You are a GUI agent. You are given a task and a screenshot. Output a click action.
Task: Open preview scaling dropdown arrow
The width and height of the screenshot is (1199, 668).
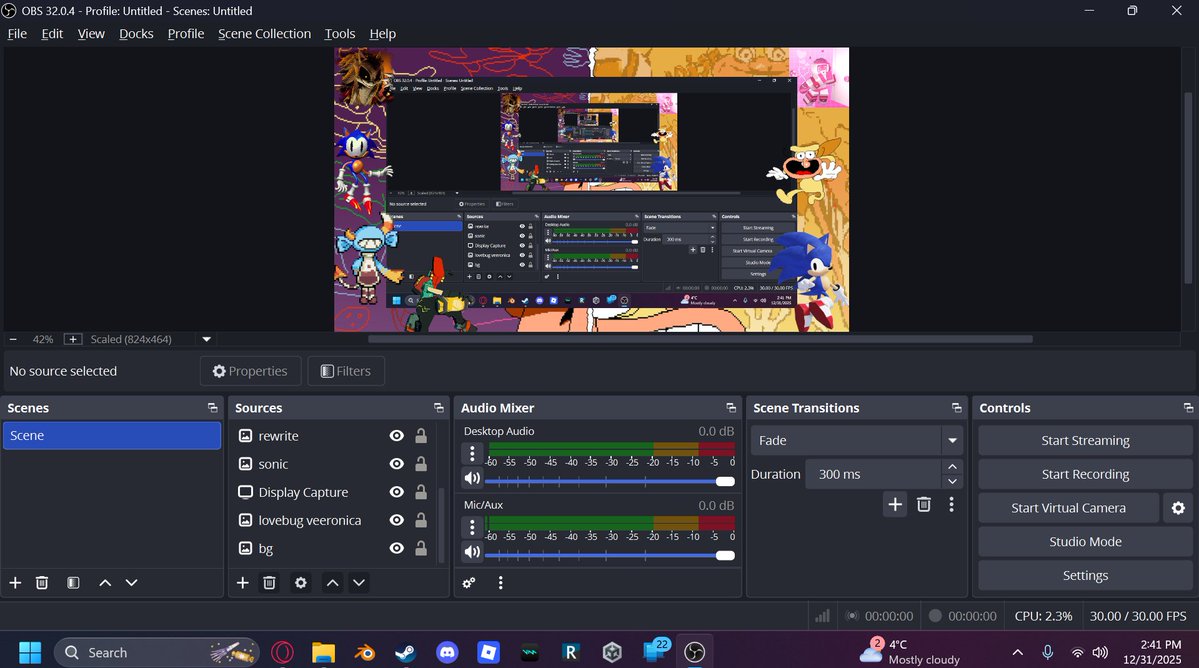tap(206, 339)
